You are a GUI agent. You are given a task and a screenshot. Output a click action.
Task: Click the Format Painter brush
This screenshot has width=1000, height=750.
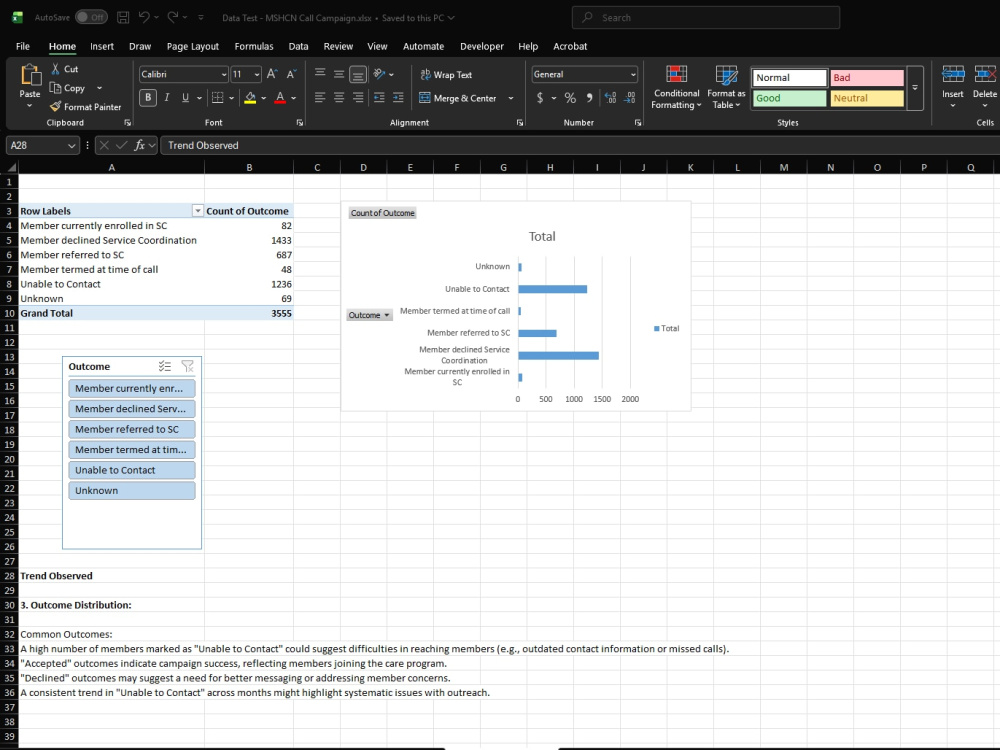(55, 107)
